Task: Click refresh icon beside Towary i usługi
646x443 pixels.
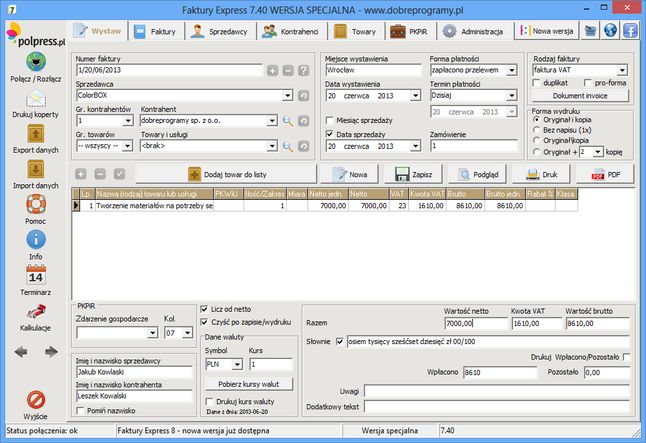Action: click(304, 146)
